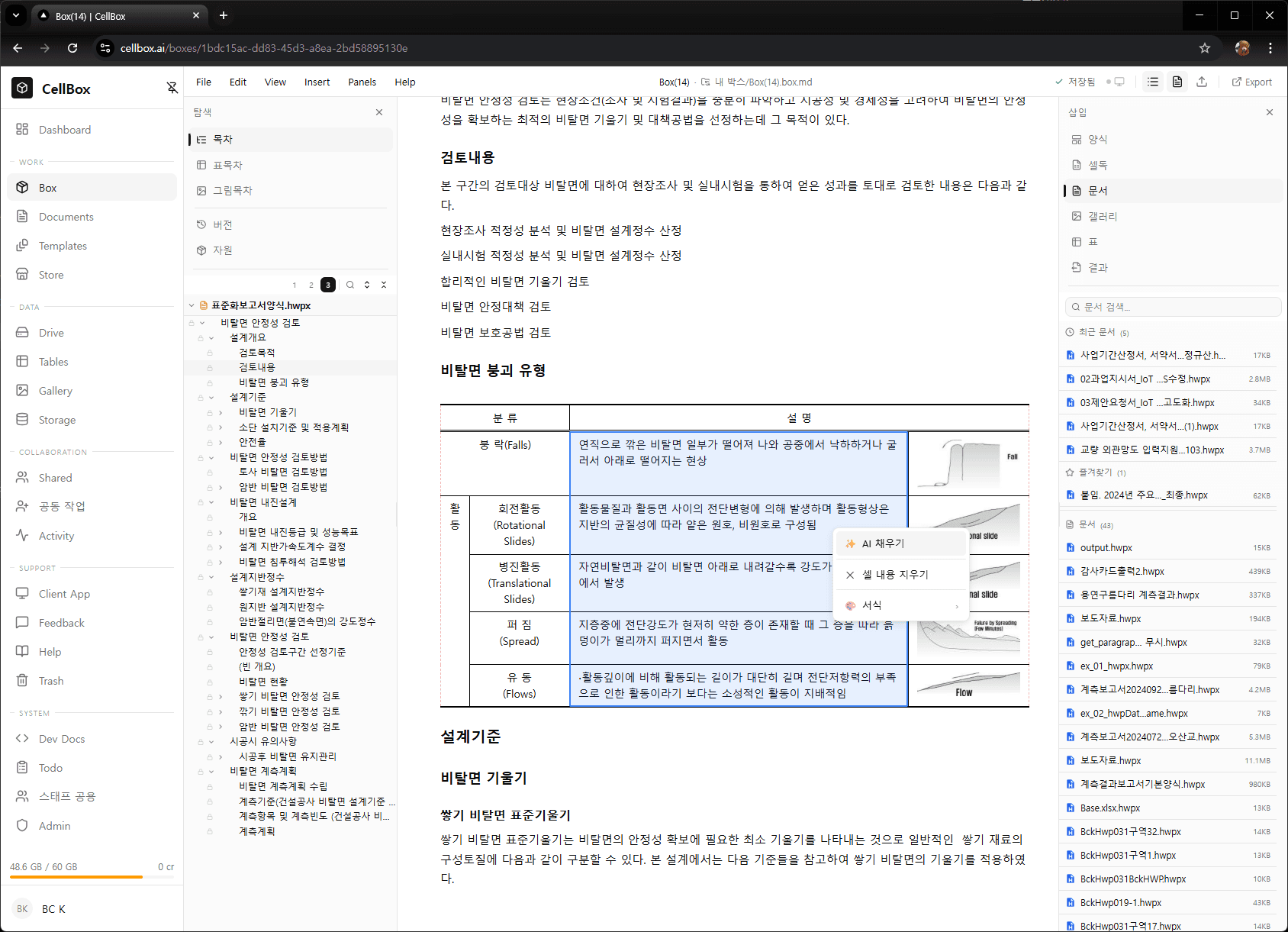Click the Export button at top right
This screenshot has height=932, width=1288.
(1251, 82)
